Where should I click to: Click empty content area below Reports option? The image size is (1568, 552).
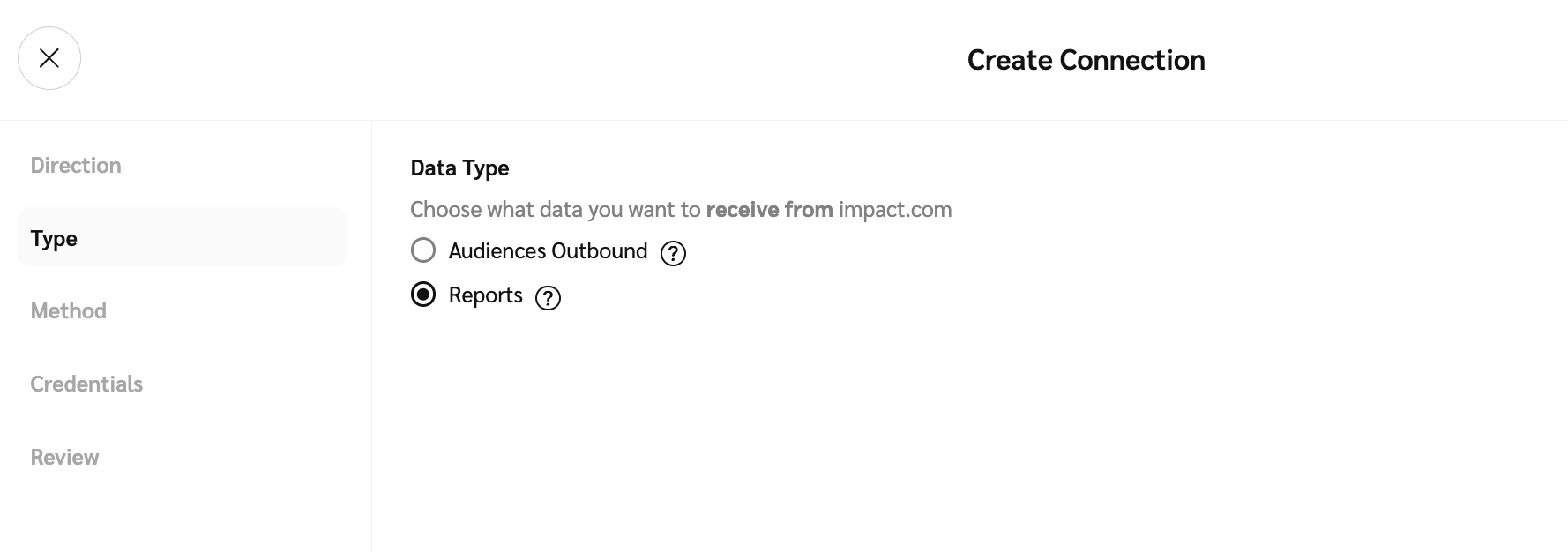point(882,423)
